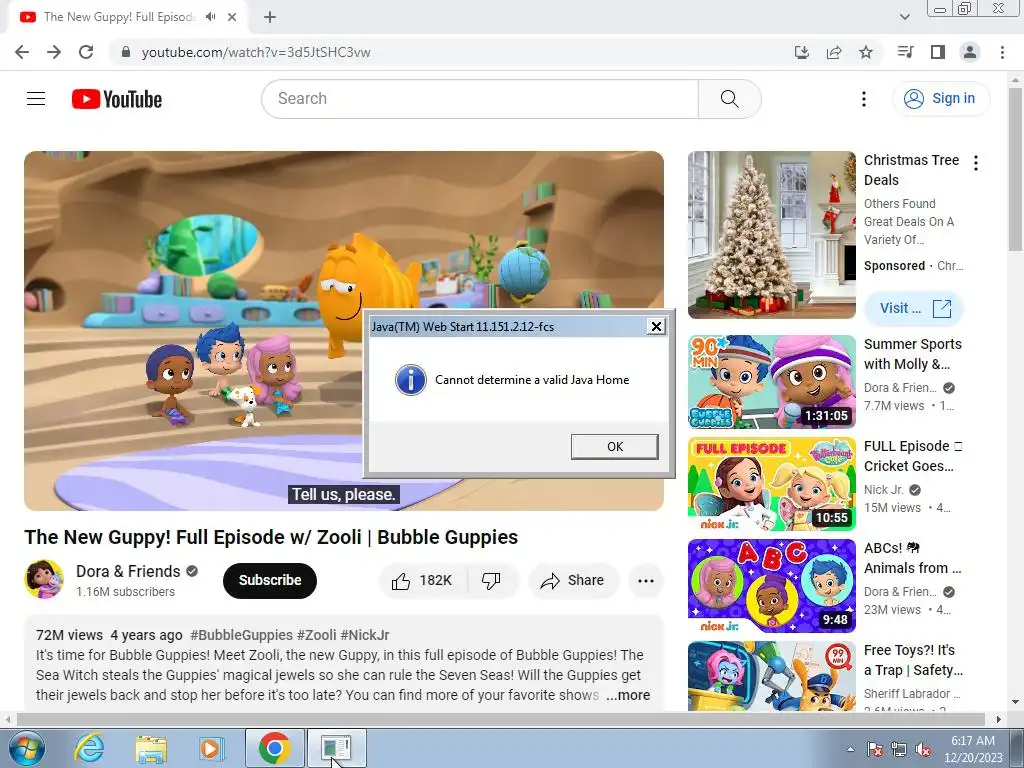1024x768 pixels.
Task: Reload the current page
Action: 86,52
